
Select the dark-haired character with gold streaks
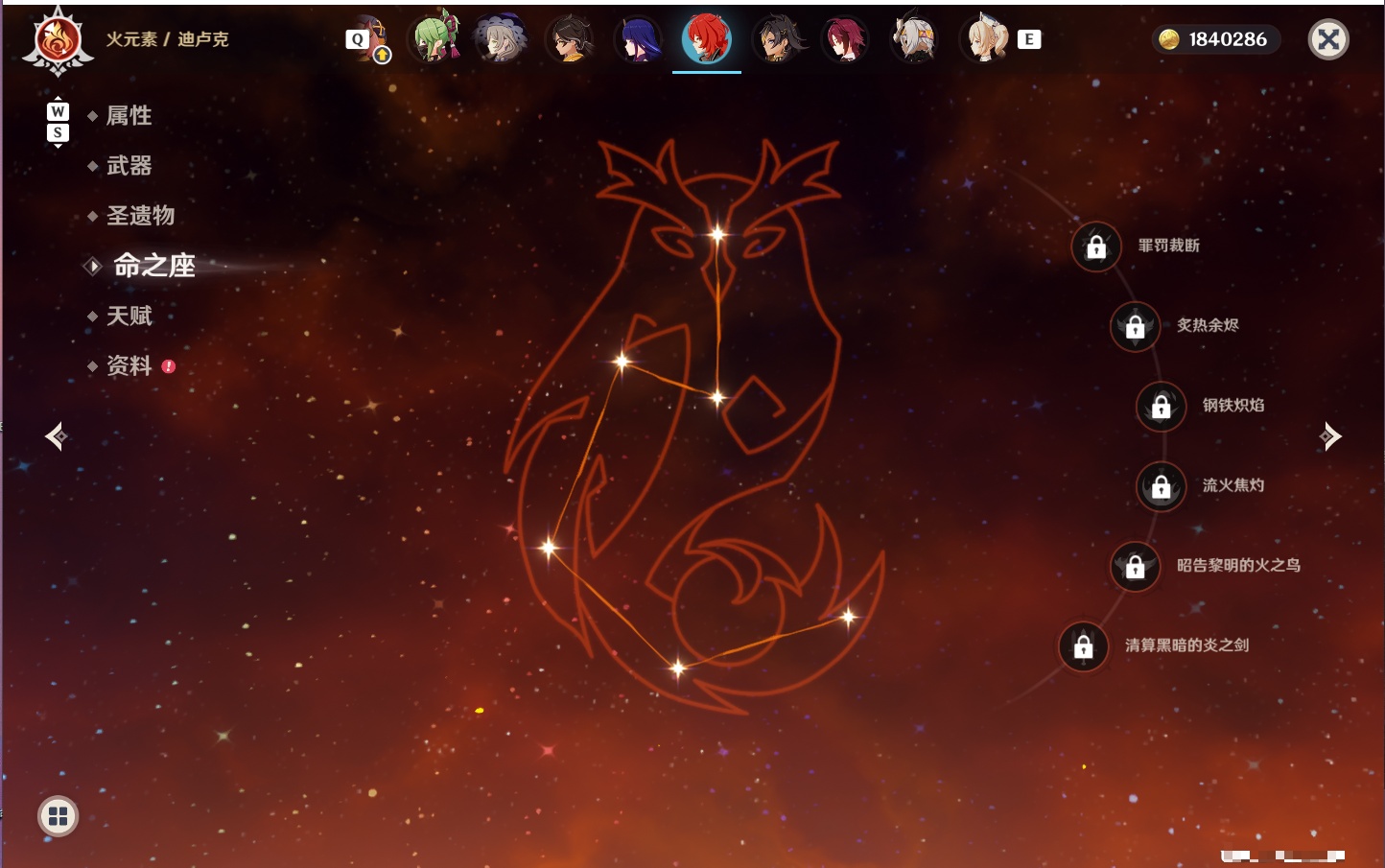[776, 39]
